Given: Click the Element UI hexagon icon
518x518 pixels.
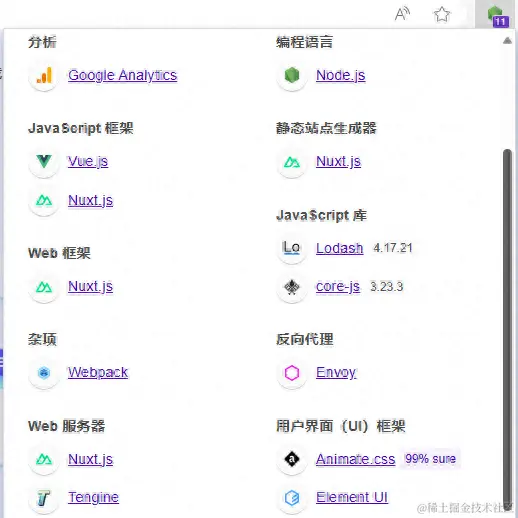Looking at the screenshot, I should pos(292,498).
